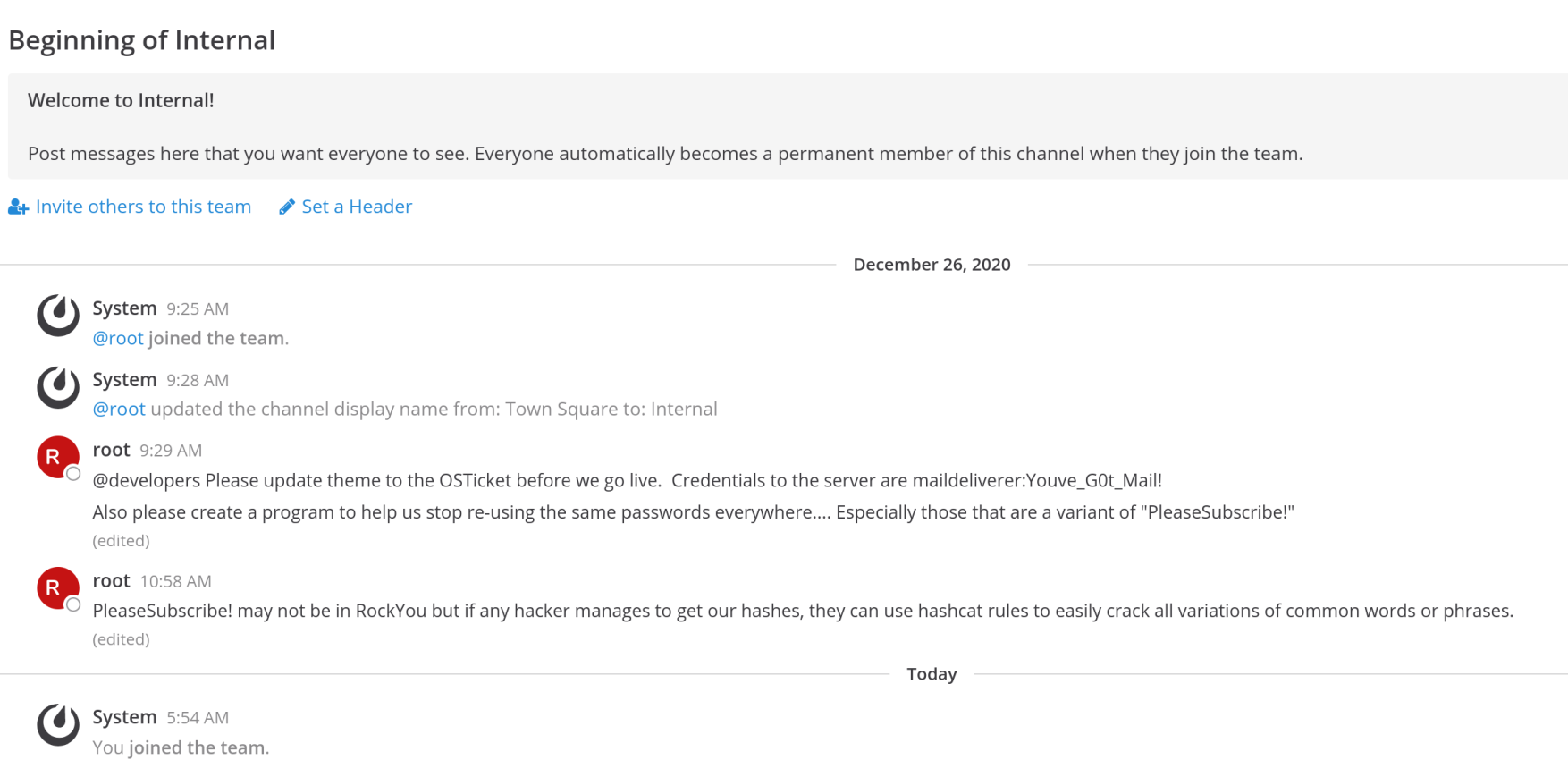
Task: Click the 10:58 AM timestamp
Action: (x=176, y=582)
